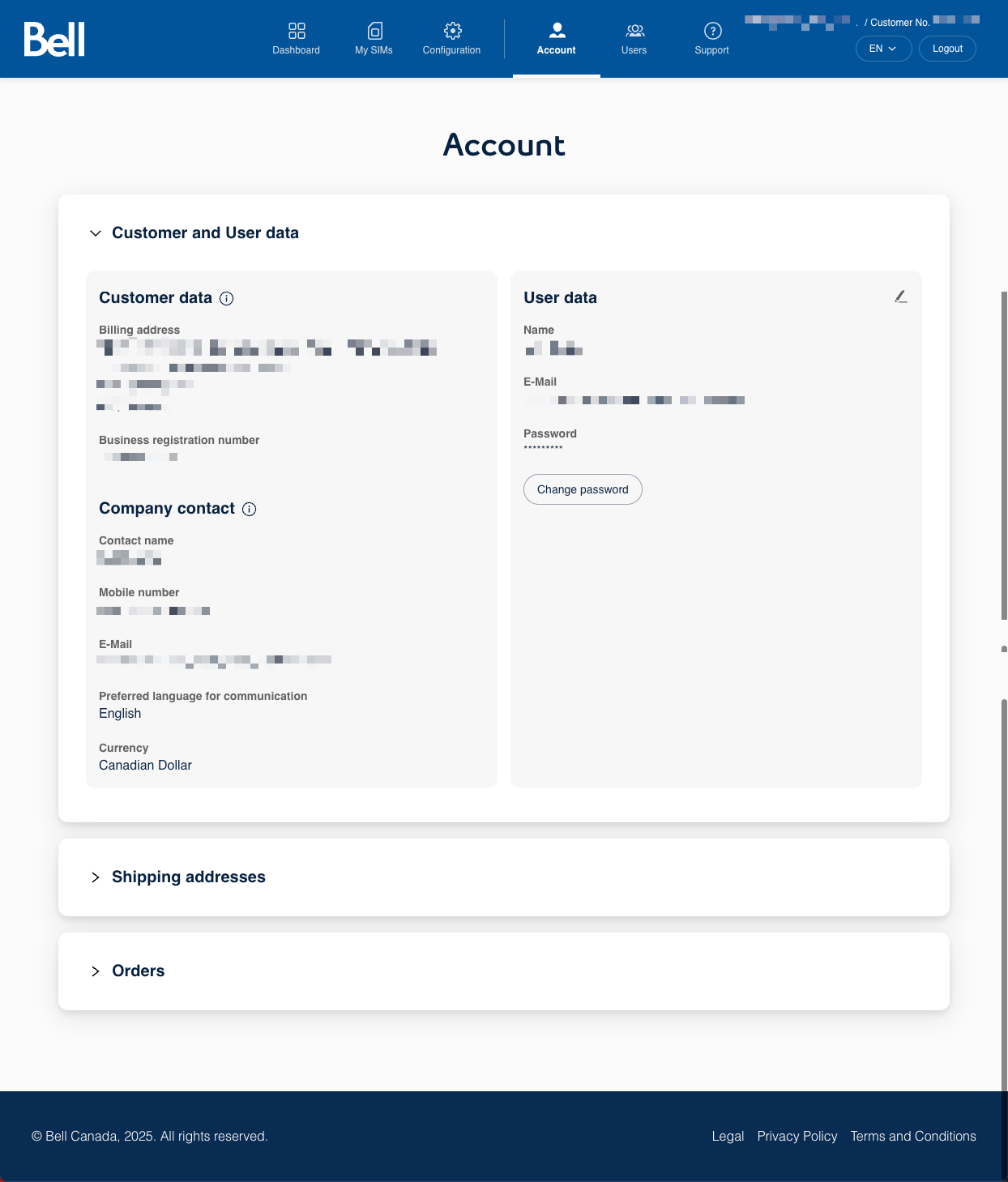Collapse the Customer and User data section

pos(96,233)
